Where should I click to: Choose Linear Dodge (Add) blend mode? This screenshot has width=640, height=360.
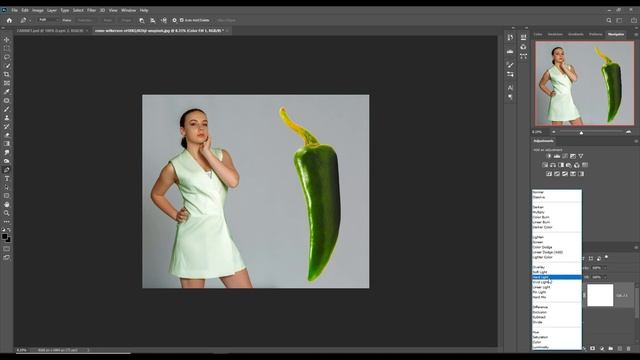[x=557, y=252]
